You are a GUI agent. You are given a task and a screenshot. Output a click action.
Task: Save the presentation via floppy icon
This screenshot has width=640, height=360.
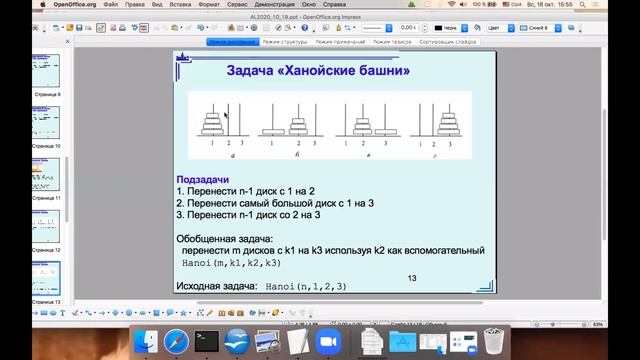coord(79,28)
